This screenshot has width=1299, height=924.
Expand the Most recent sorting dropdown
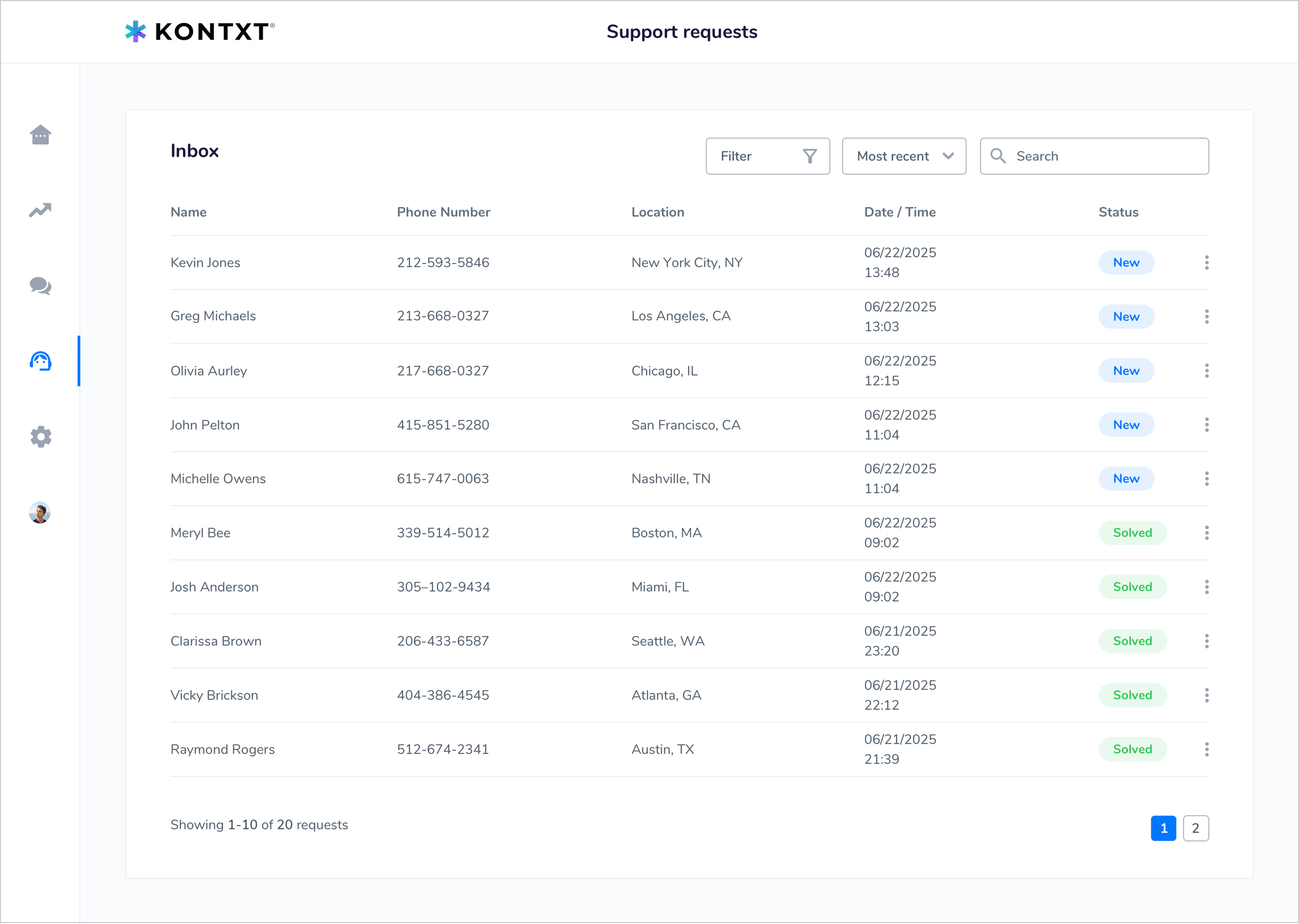click(x=904, y=156)
